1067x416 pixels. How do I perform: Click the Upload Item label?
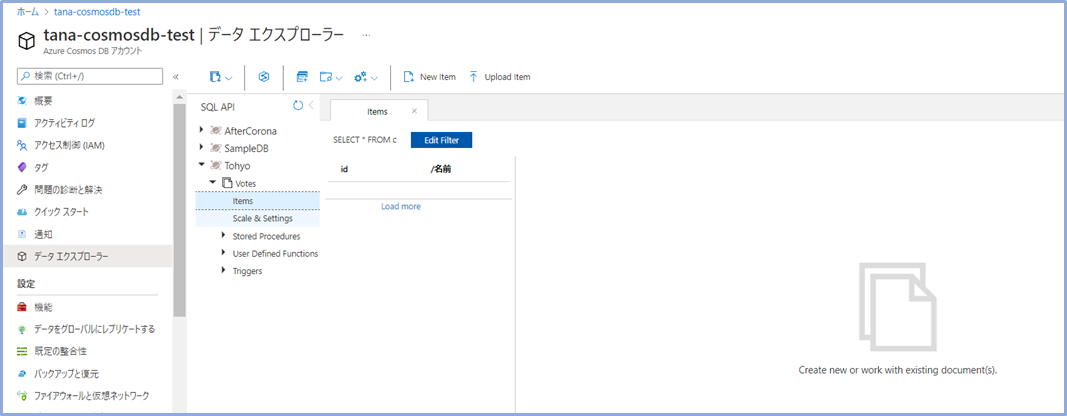[507, 77]
